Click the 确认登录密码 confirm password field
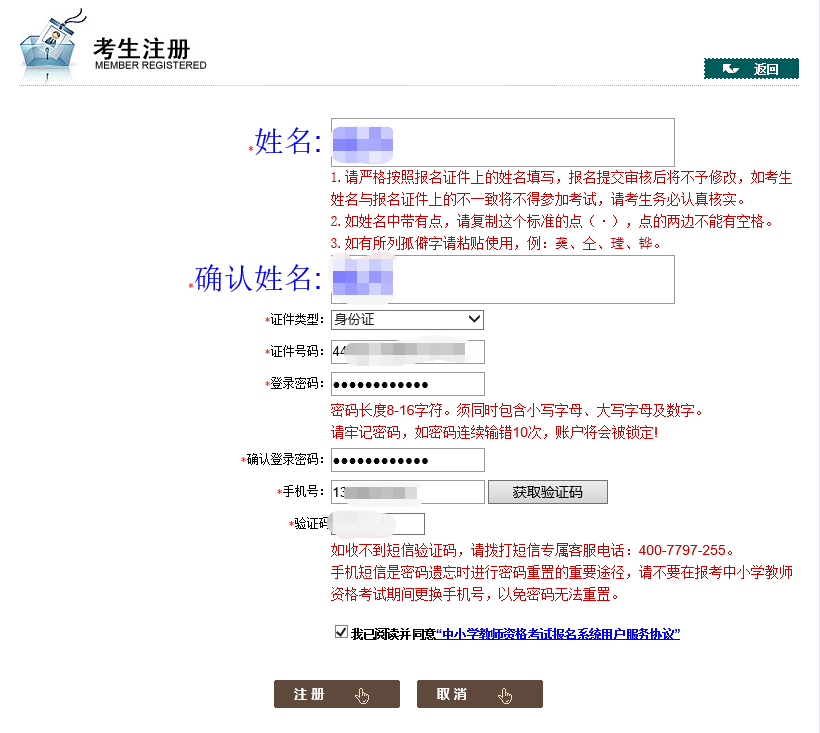Image resolution: width=820 pixels, height=733 pixels. [407, 460]
